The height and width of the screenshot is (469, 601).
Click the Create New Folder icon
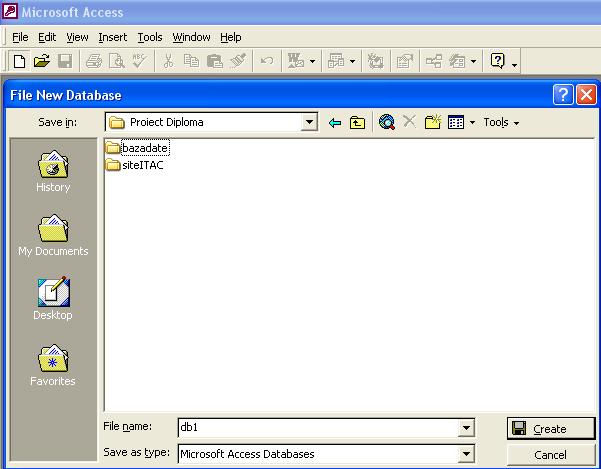[433, 122]
